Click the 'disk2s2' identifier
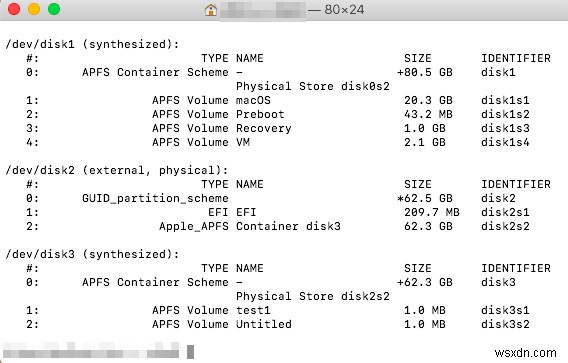 click(505, 226)
